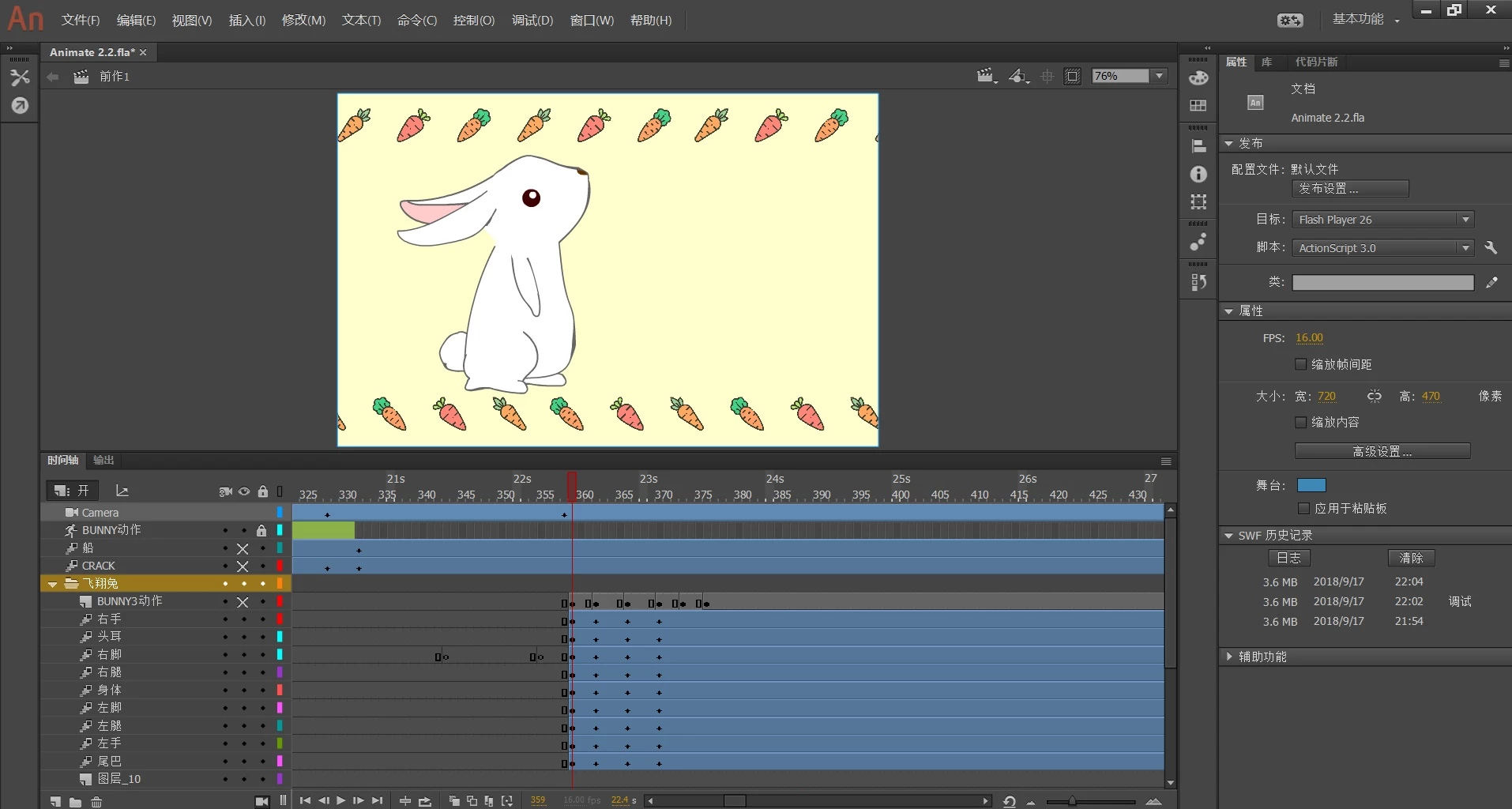Collapse the SWF 历史记录 section

(1228, 536)
